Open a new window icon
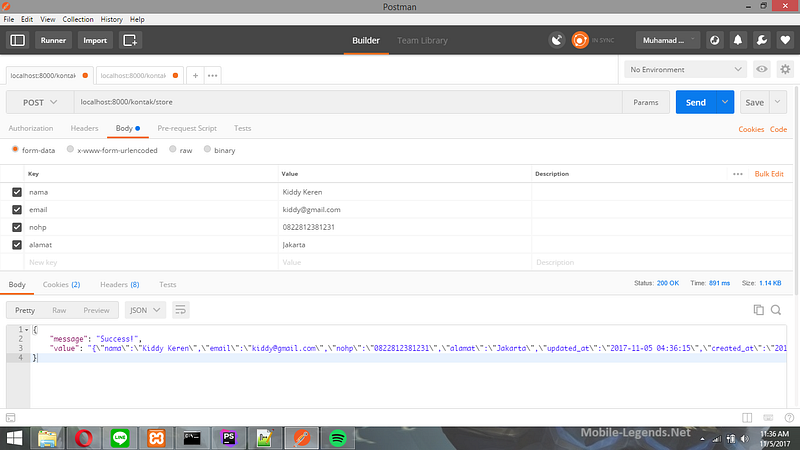800x450 pixels. 130,40
